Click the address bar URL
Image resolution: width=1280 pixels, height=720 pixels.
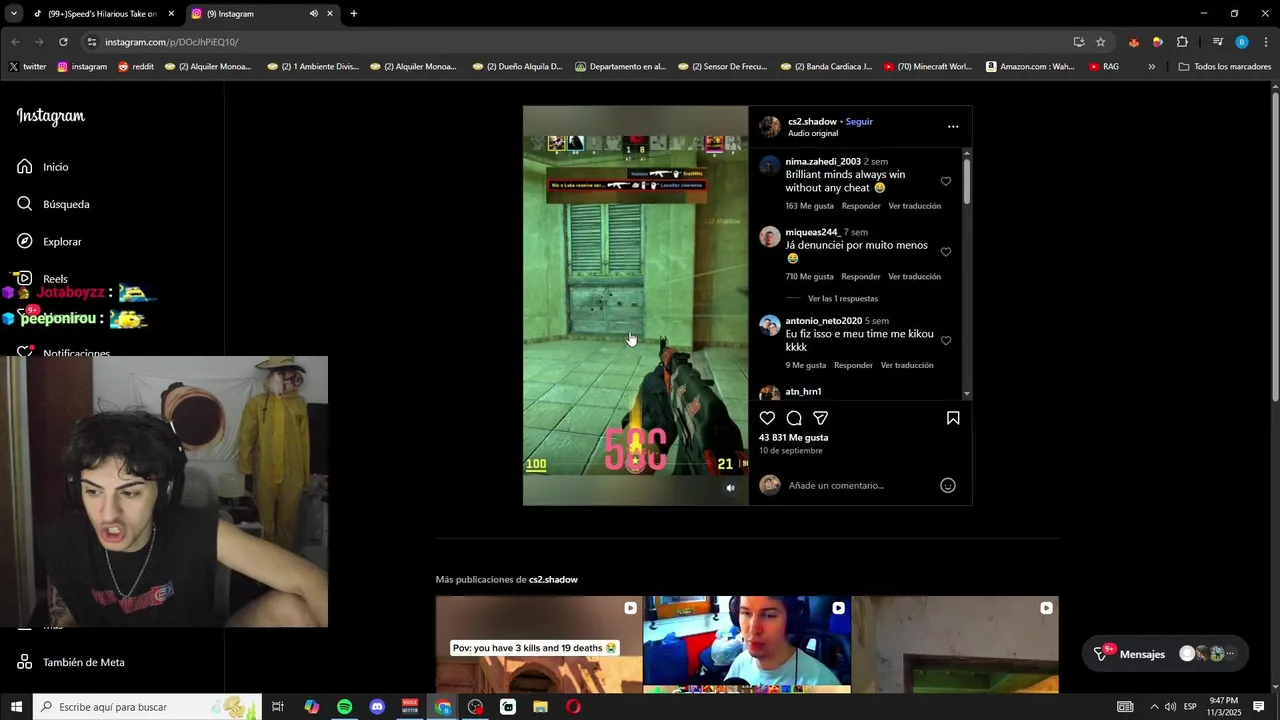click(171, 42)
